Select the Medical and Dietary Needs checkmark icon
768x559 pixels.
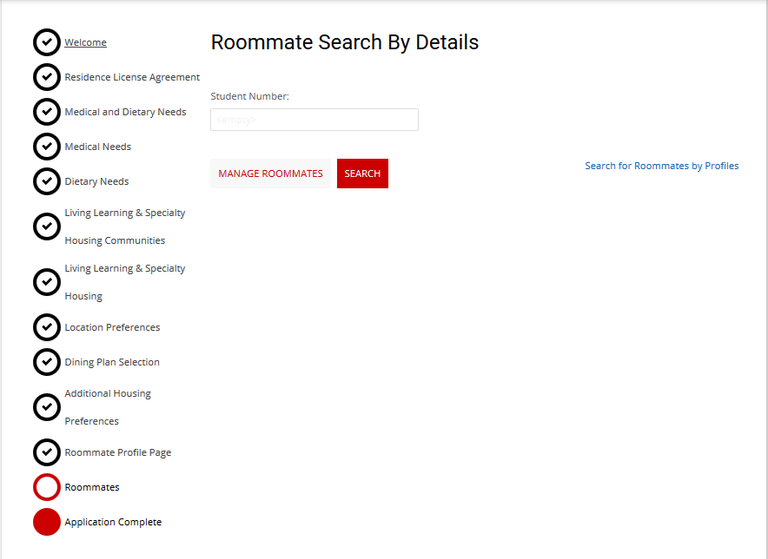47,112
